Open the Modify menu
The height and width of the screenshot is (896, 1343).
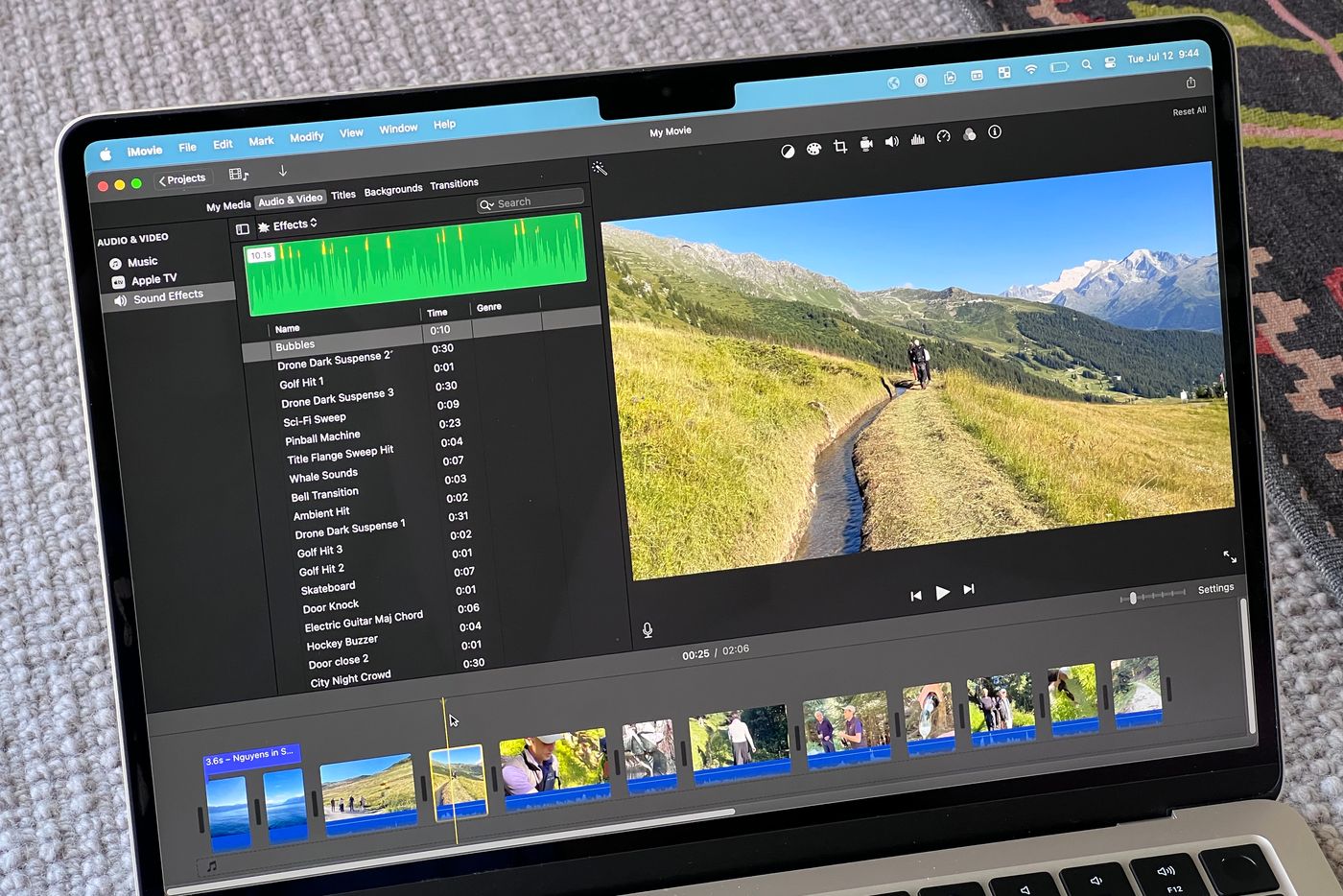pyautogui.click(x=307, y=137)
